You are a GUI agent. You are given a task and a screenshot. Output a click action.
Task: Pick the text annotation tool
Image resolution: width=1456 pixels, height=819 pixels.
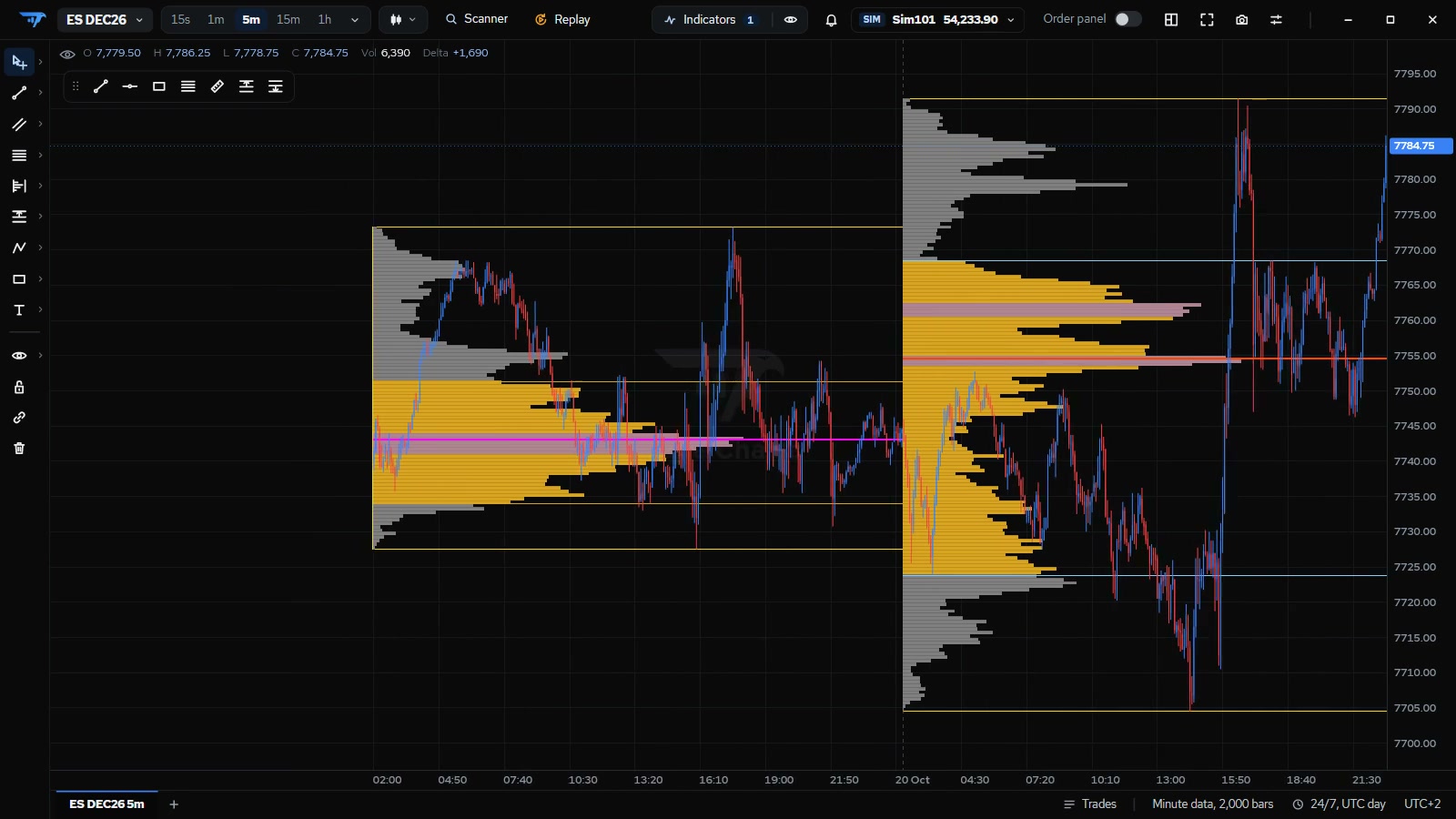(19, 309)
